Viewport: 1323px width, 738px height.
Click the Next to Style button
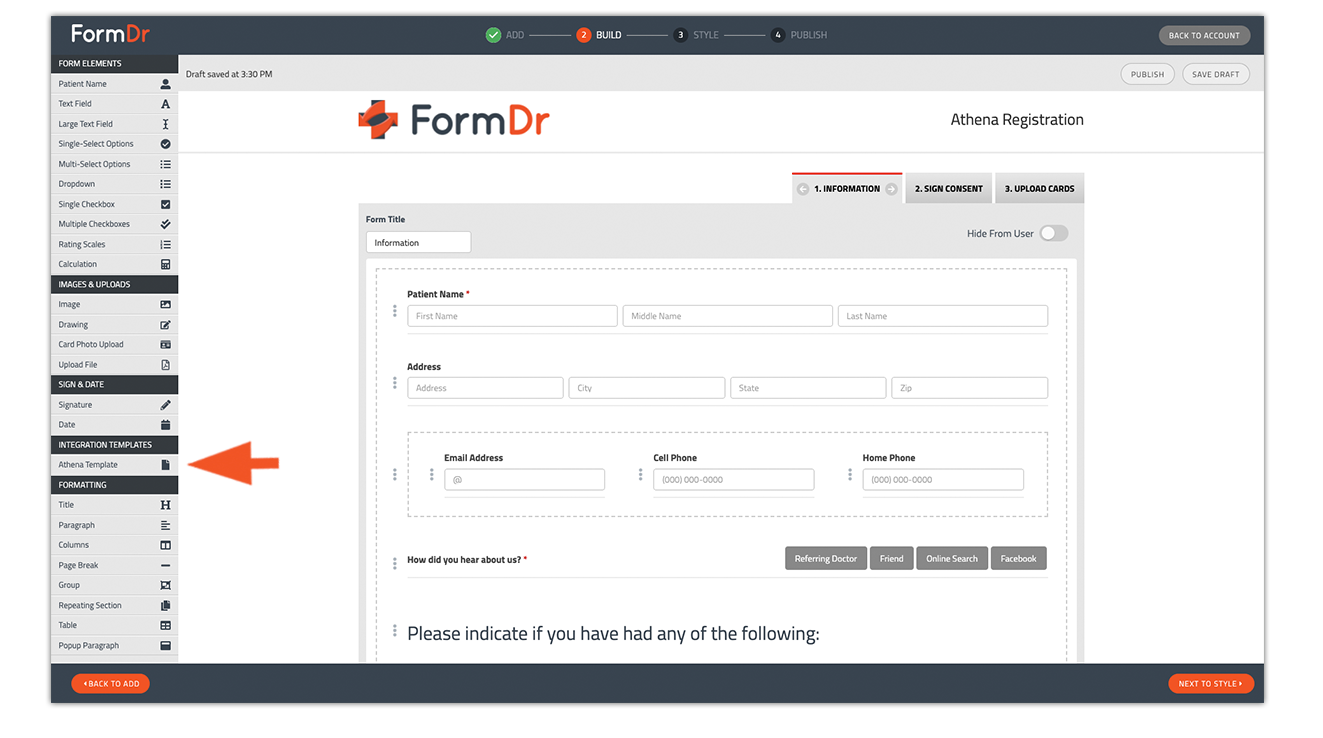click(x=1210, y=684)
